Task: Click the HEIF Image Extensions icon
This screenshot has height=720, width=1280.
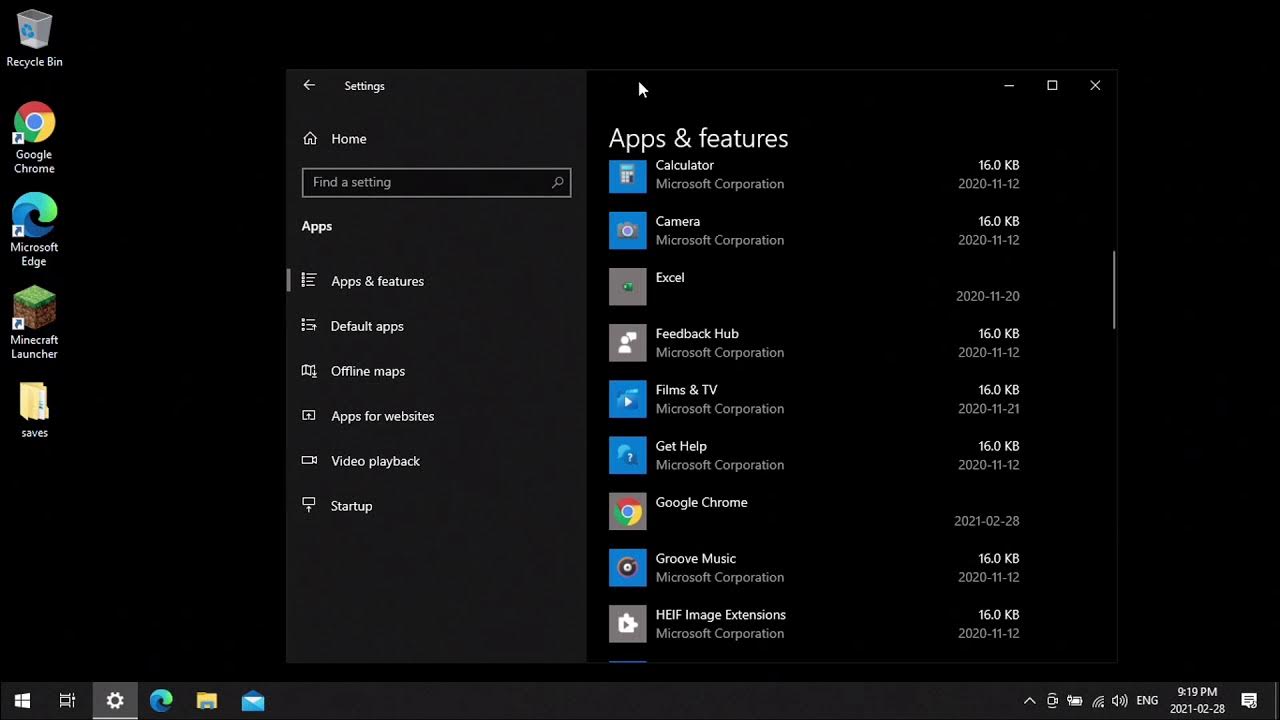Action: (627, 624)
